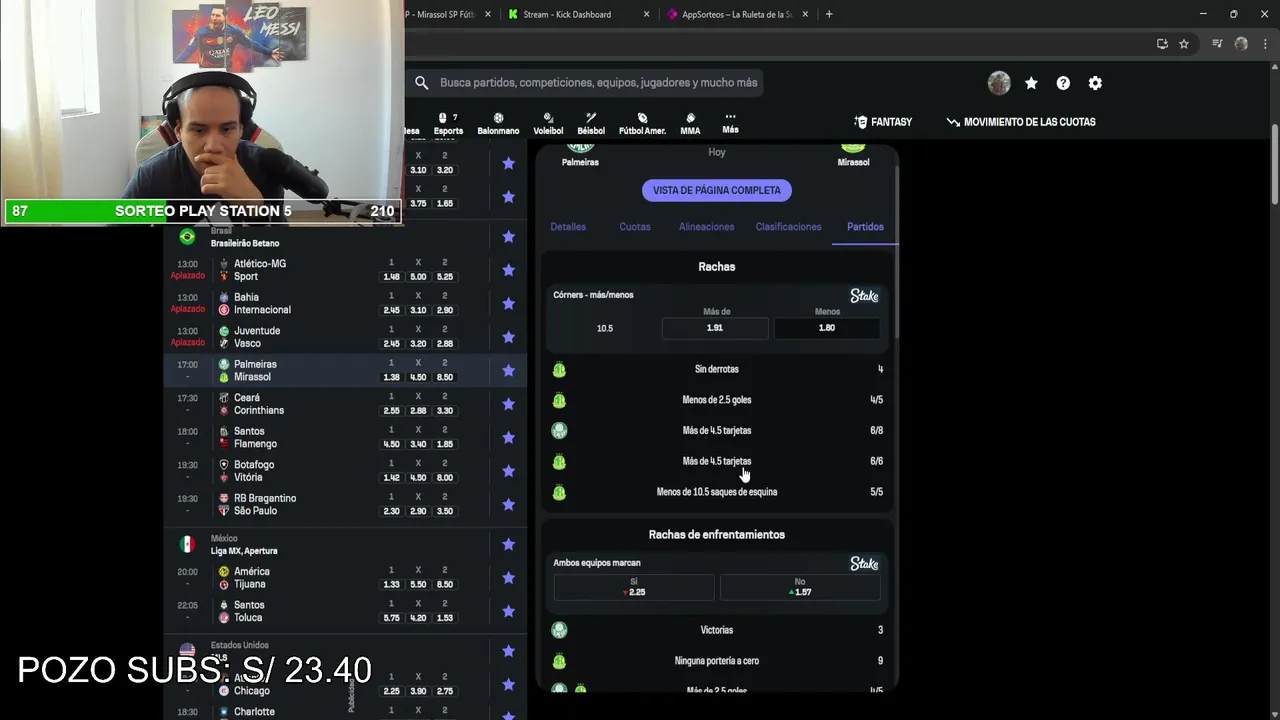Open the Detalles tab
This screenshot has height=720, width=1280.
[568, 227]
